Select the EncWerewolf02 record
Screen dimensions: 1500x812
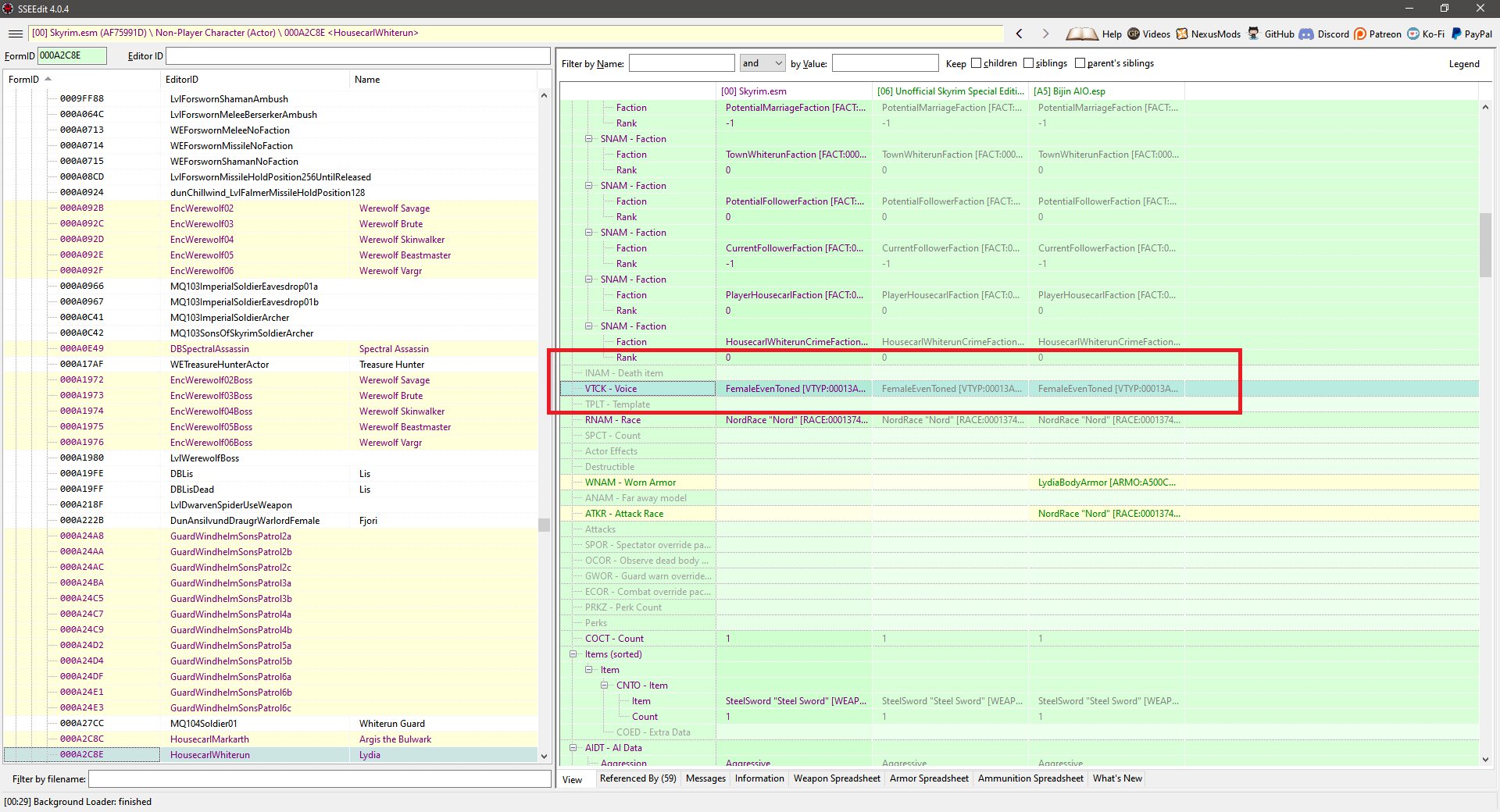[270, 208]
